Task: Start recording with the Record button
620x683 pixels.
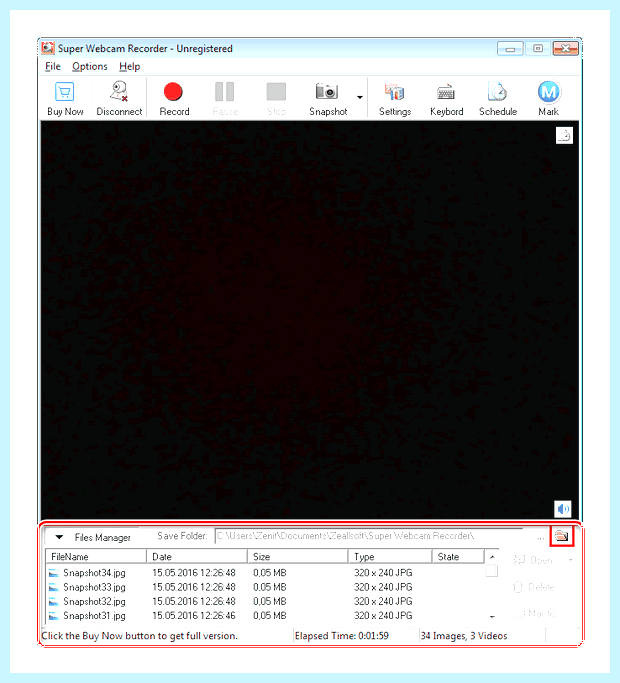Action: point(174,98)
